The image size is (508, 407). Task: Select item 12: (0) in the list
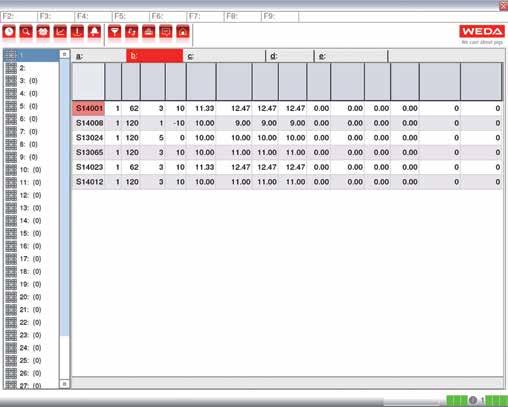(30, 195)
